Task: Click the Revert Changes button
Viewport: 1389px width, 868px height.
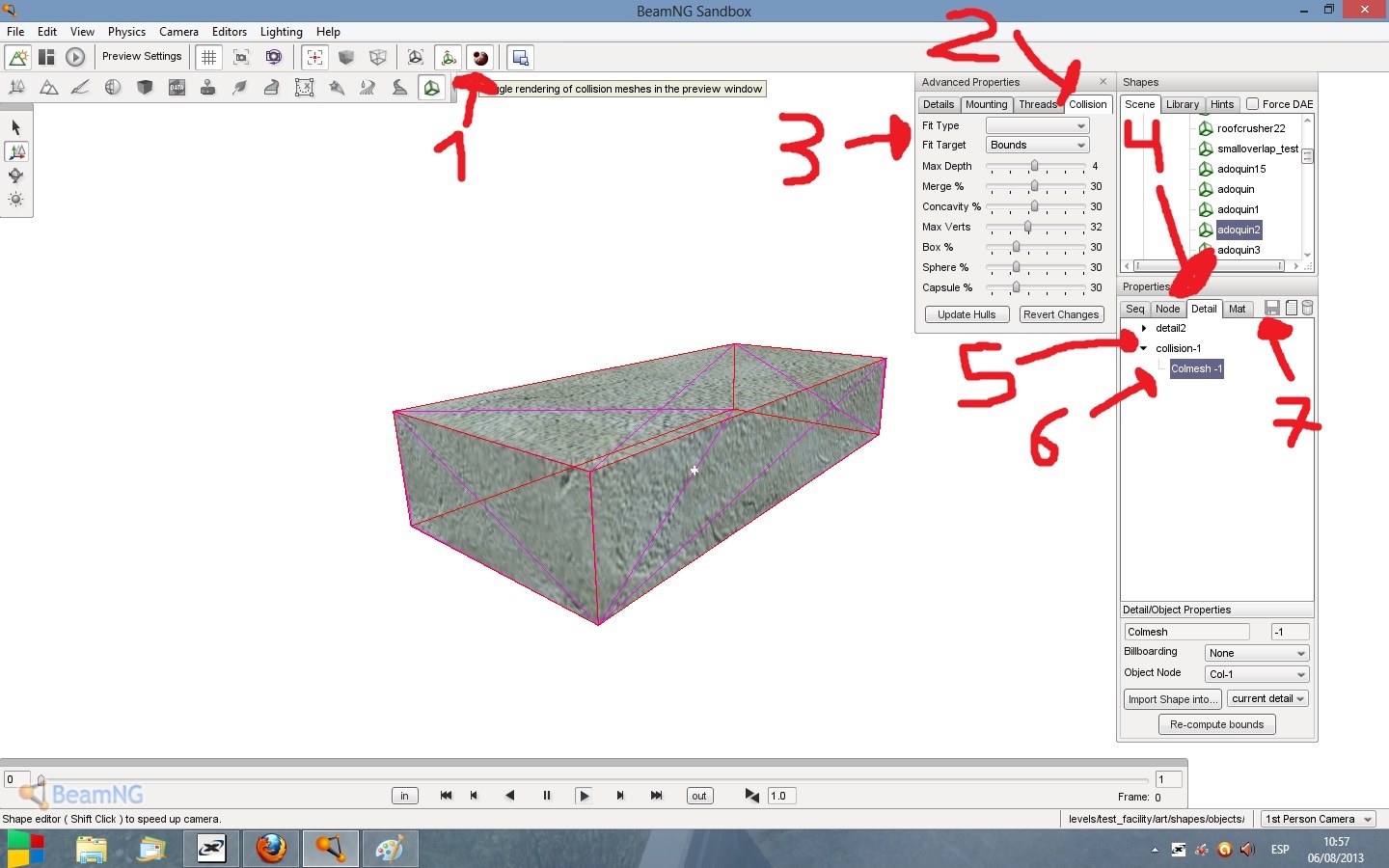Action: click(1061, 314)
